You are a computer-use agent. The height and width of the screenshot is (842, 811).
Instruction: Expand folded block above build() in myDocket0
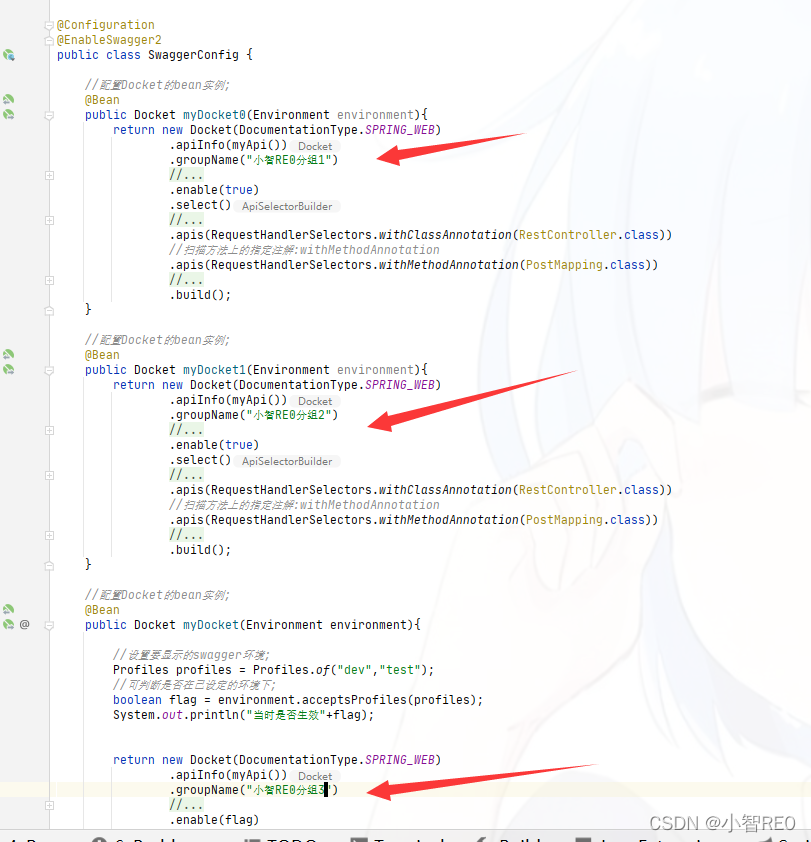(x=49, y=280)
